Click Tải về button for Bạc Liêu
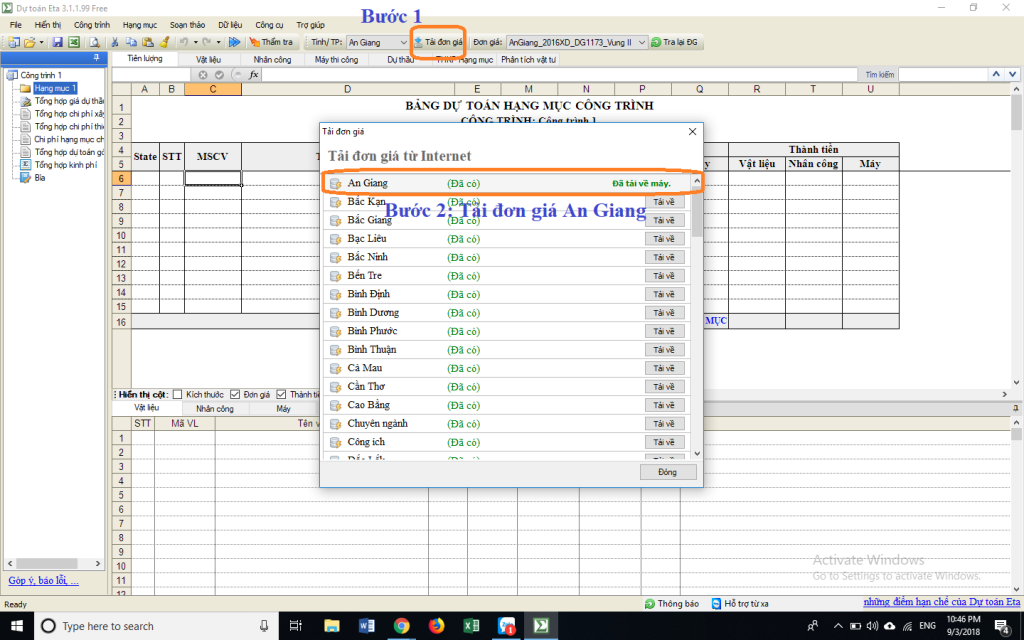Screen dimensions: 1024x640 tap(664, 239)
